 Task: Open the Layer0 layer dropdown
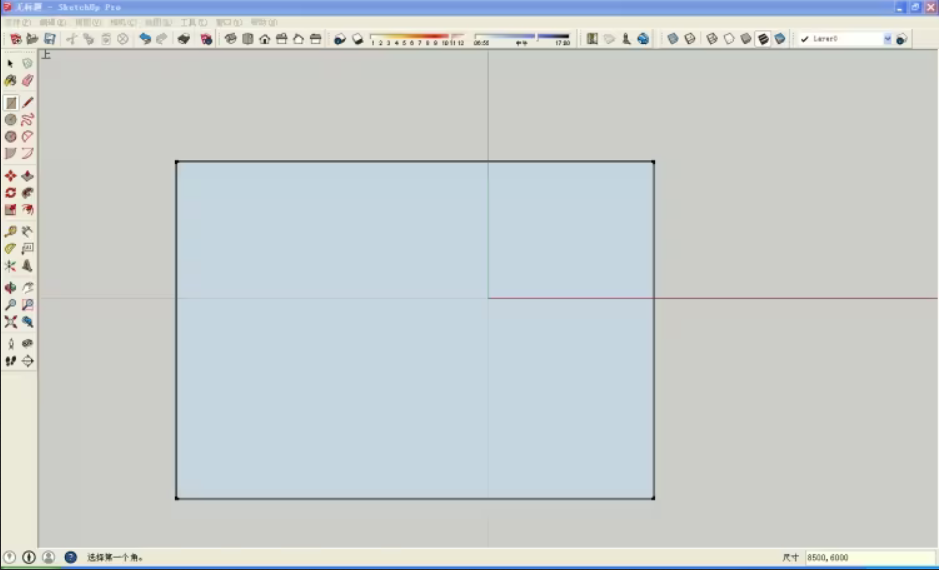[x=886, y=39]
